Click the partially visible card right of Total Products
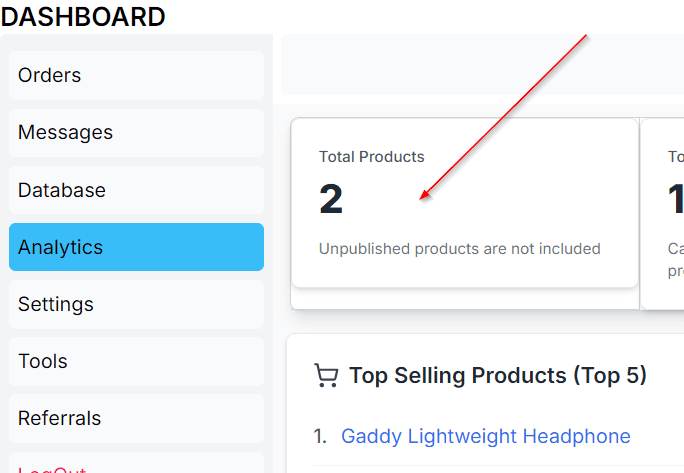This screenshot has height=473, width=684. [663, 212]
